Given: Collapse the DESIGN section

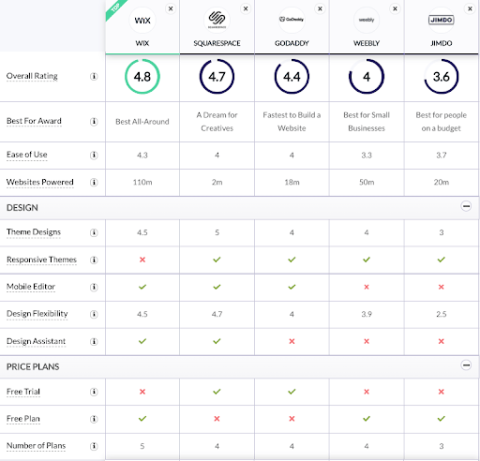Looking at the screenshot, I should pyautogui.click(x=466, y=206).
